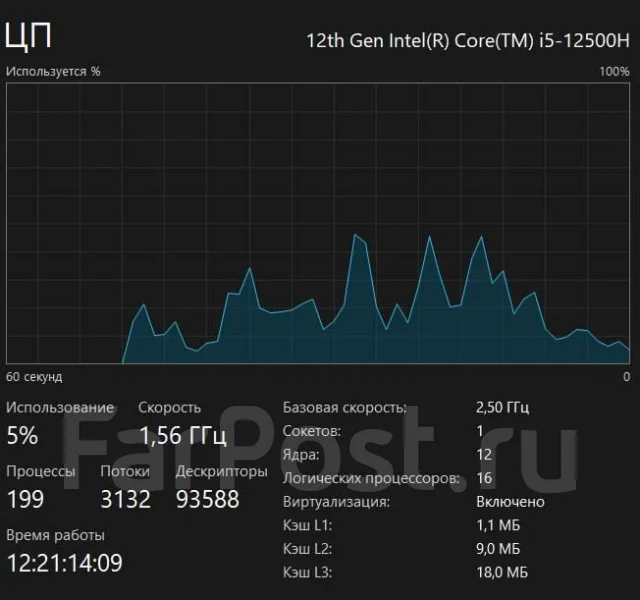
Task: Click the 199 processes value
Action: tap(25, 499)
